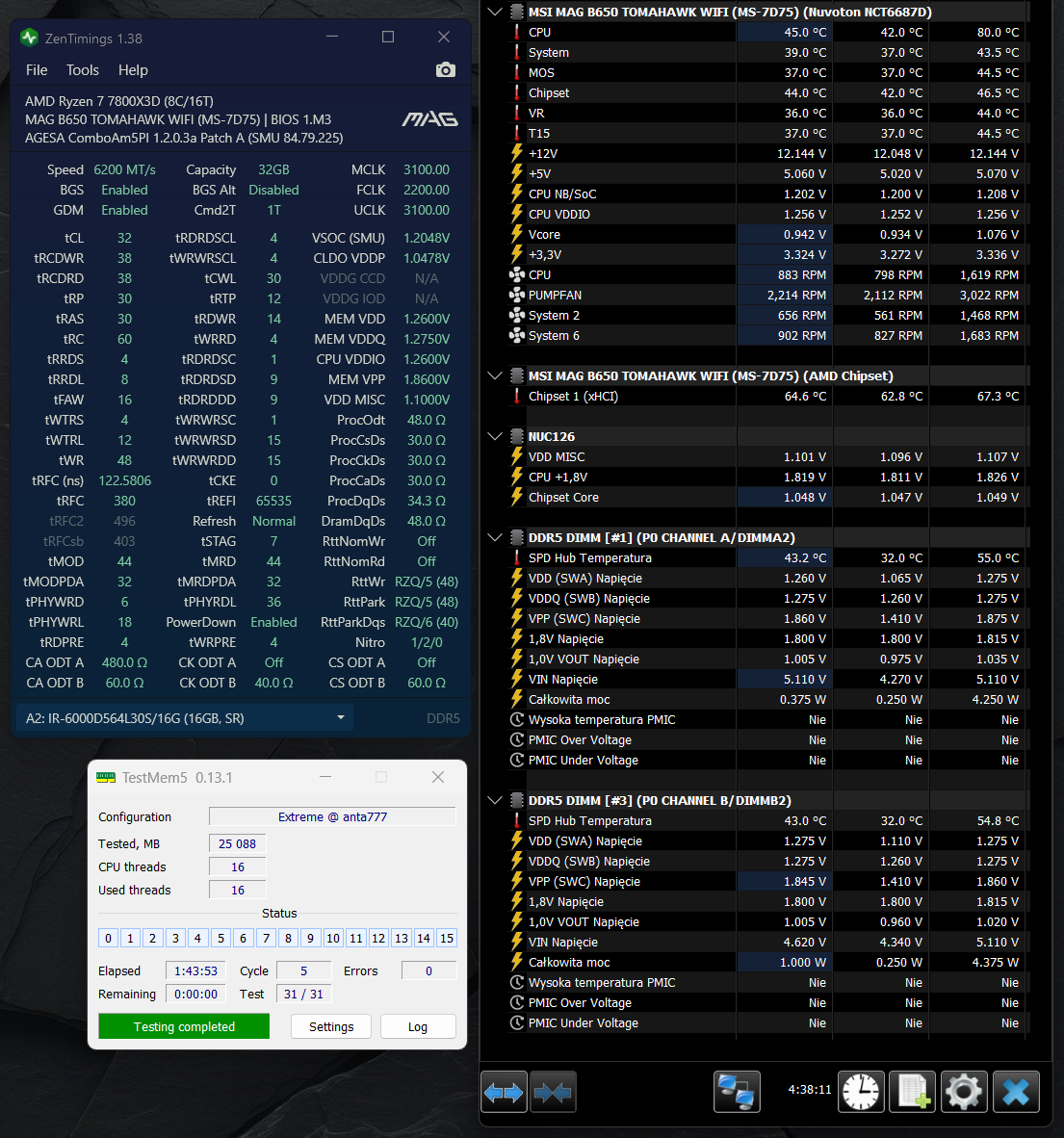Collapse the MSI MAG B650 AMD Chipset group
The height and width of the screenshot is (1138, 1064).
click(495, 375)
